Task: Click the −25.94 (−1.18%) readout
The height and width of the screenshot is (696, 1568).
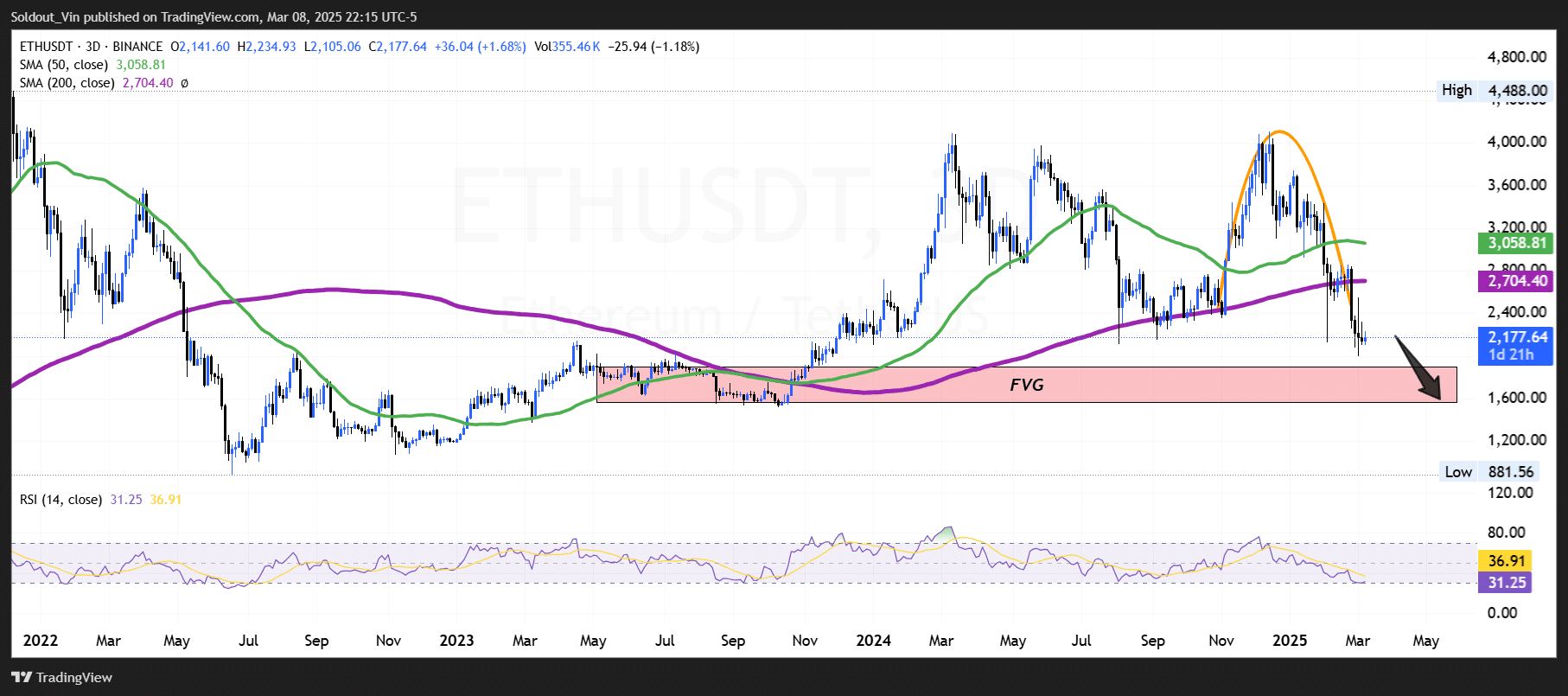Action: click(654, 47)
